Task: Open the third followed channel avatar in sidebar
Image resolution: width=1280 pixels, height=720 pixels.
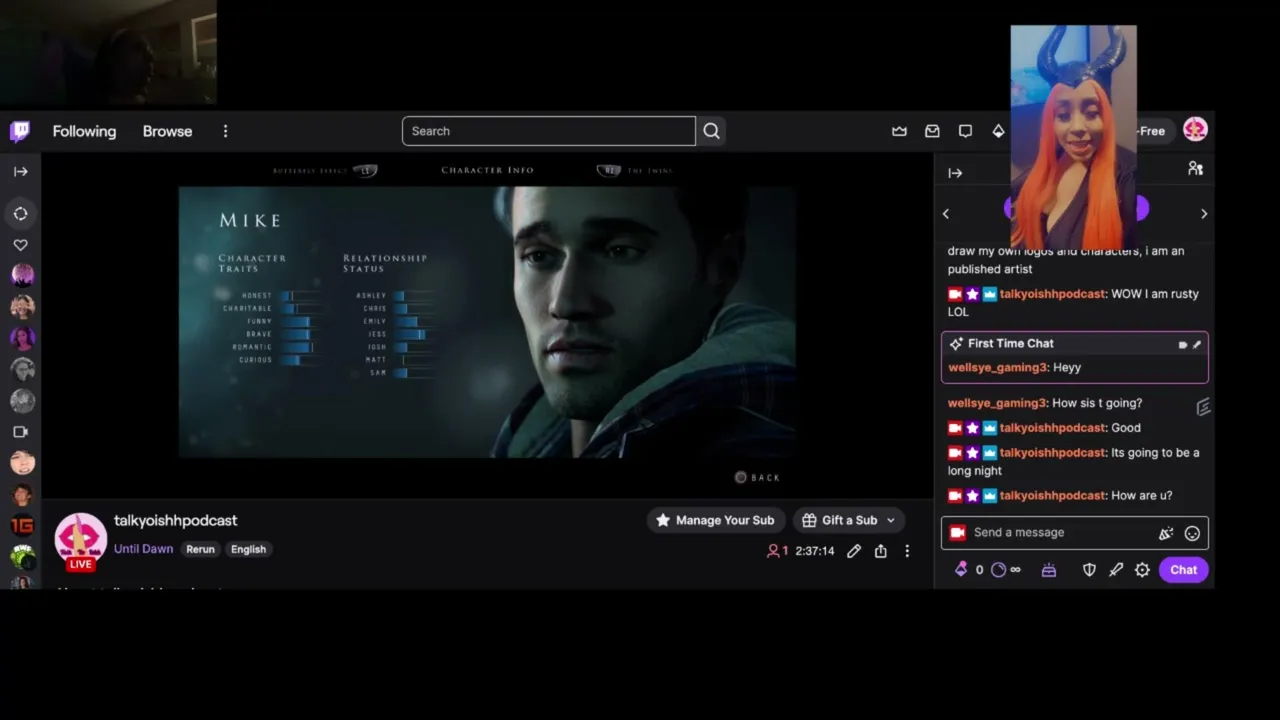Action: point(22,338)
